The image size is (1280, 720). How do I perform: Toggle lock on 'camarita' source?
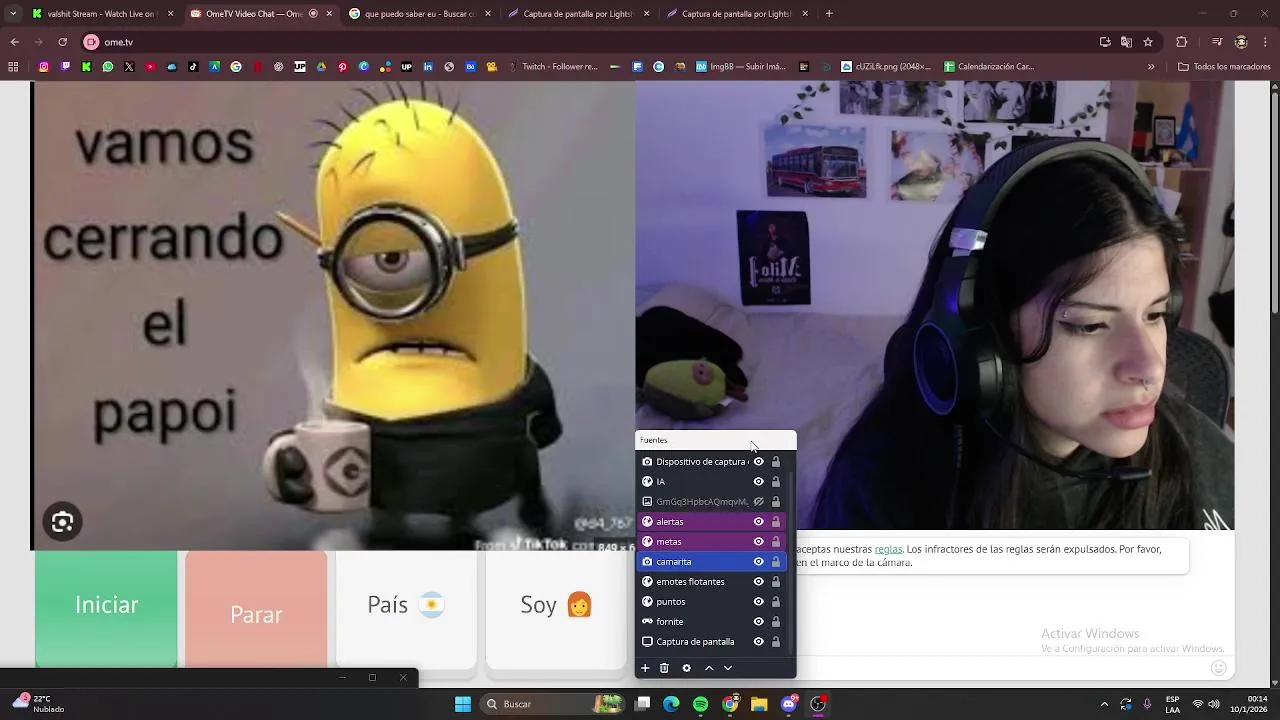click(x=775, y=562)
